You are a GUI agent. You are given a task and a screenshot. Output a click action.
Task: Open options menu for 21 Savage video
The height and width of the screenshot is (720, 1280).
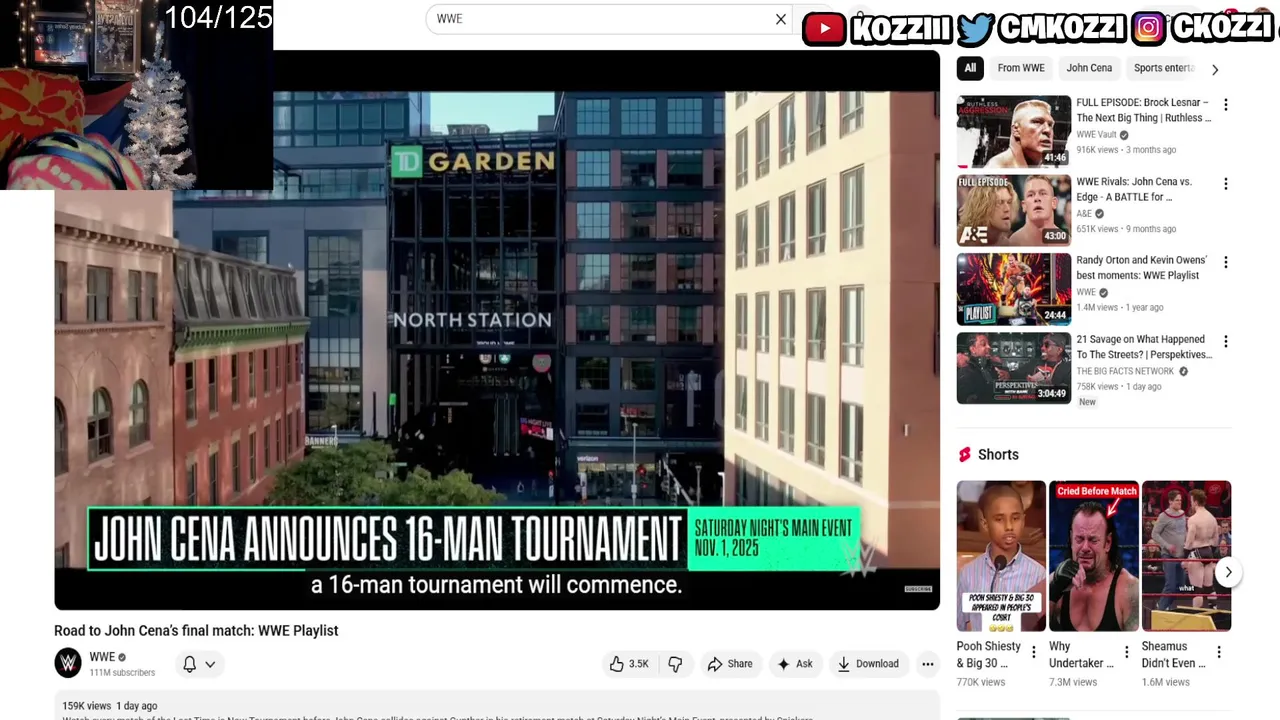click(1225, 342)
